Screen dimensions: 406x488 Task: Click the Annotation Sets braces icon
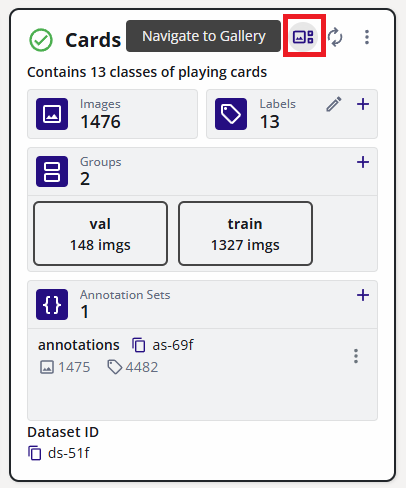[52, 304]
